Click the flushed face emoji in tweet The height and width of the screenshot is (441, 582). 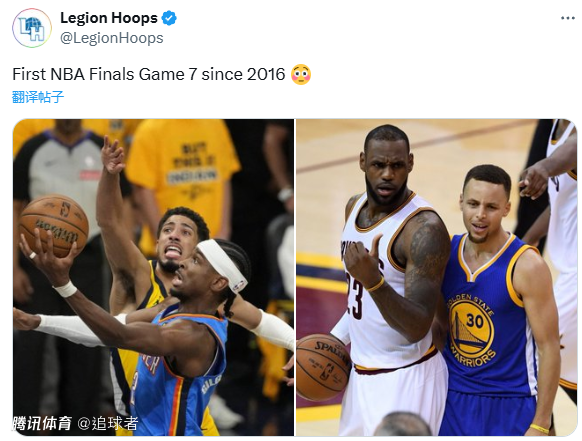click(x=301, y=74)
